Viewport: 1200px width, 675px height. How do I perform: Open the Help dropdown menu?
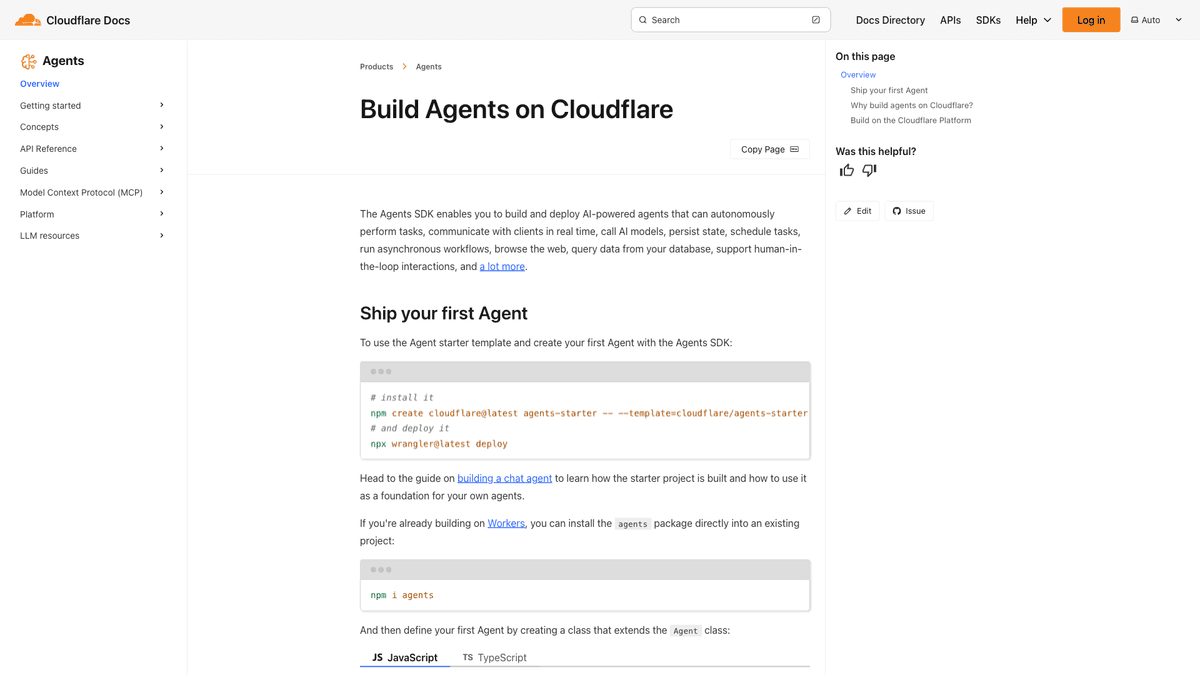tap(1034, 20)
